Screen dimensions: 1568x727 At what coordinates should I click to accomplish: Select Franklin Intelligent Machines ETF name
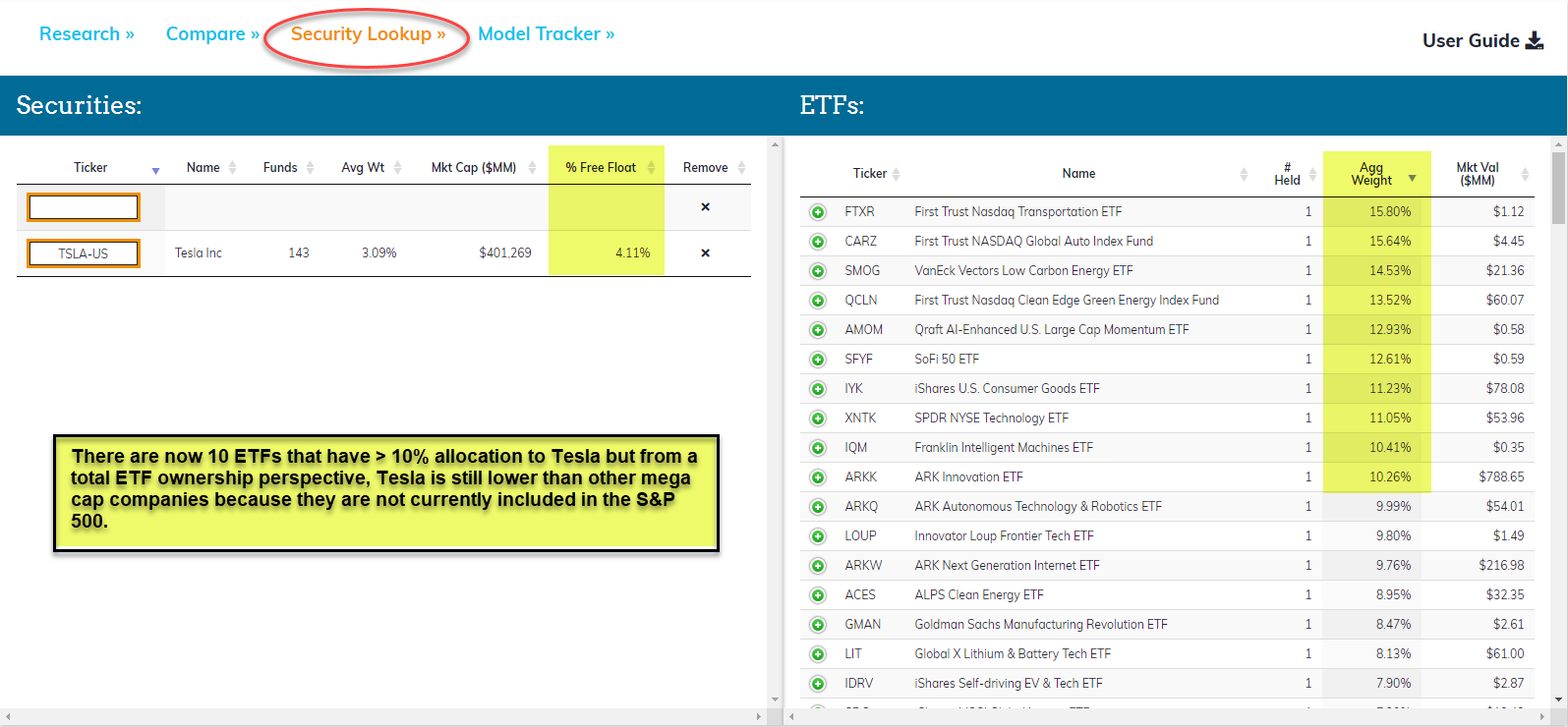point(1004,448)
